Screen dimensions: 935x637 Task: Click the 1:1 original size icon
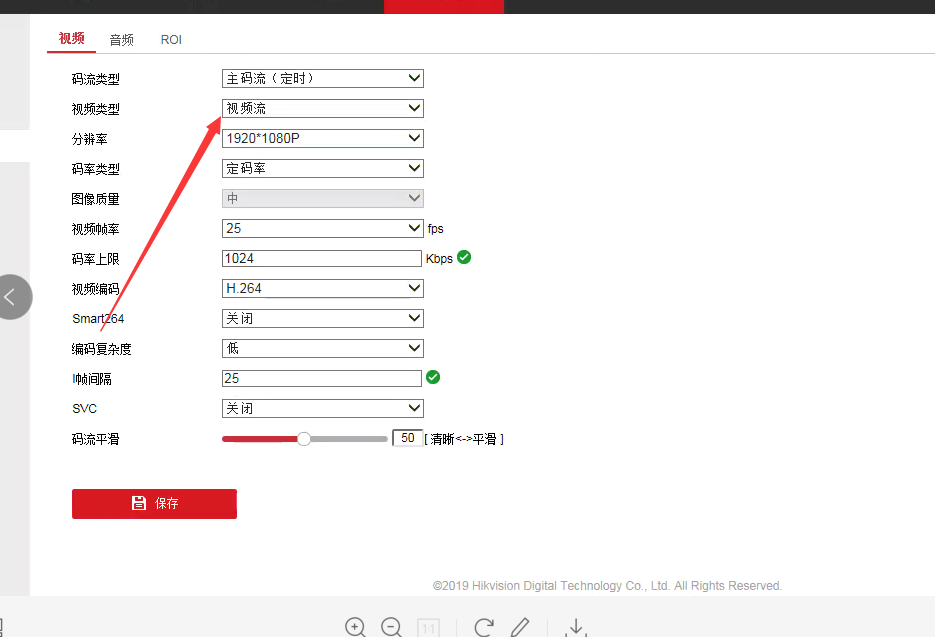428,628
